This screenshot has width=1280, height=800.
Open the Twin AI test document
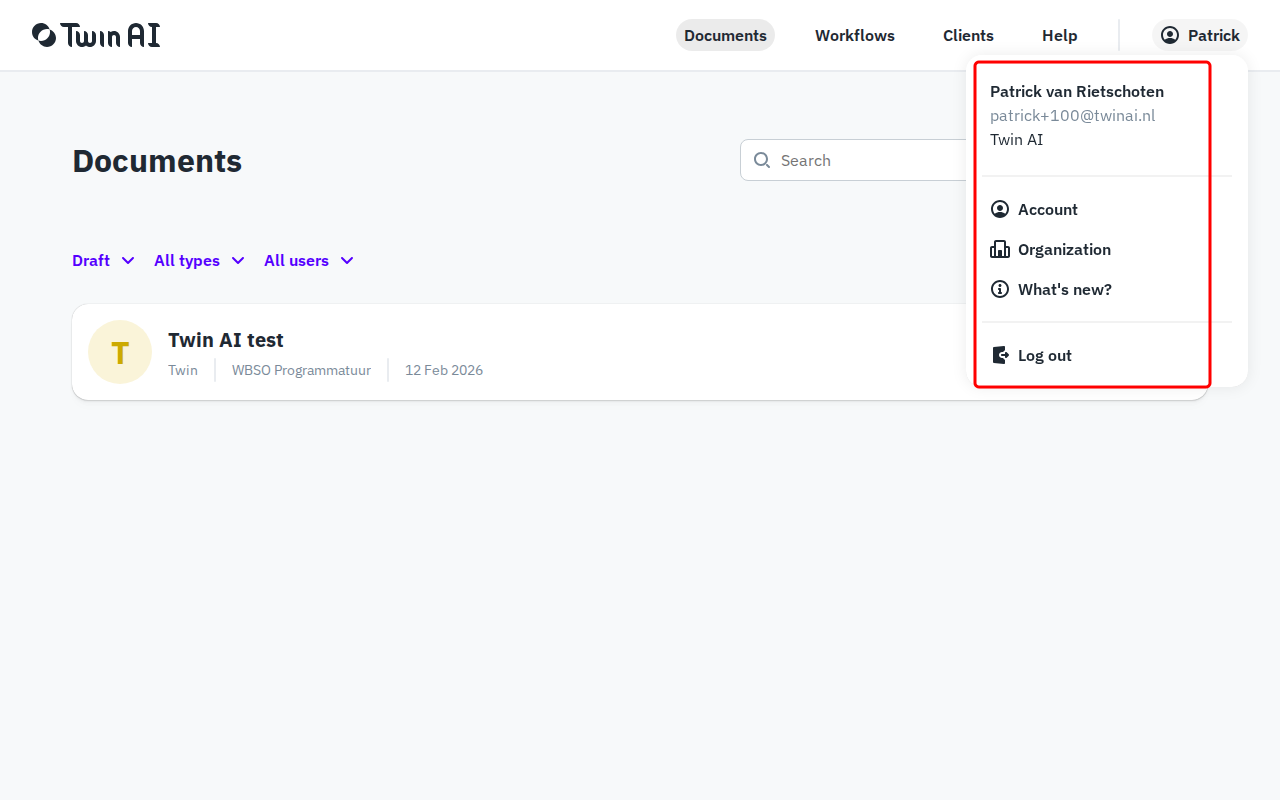tap(226, 340)
